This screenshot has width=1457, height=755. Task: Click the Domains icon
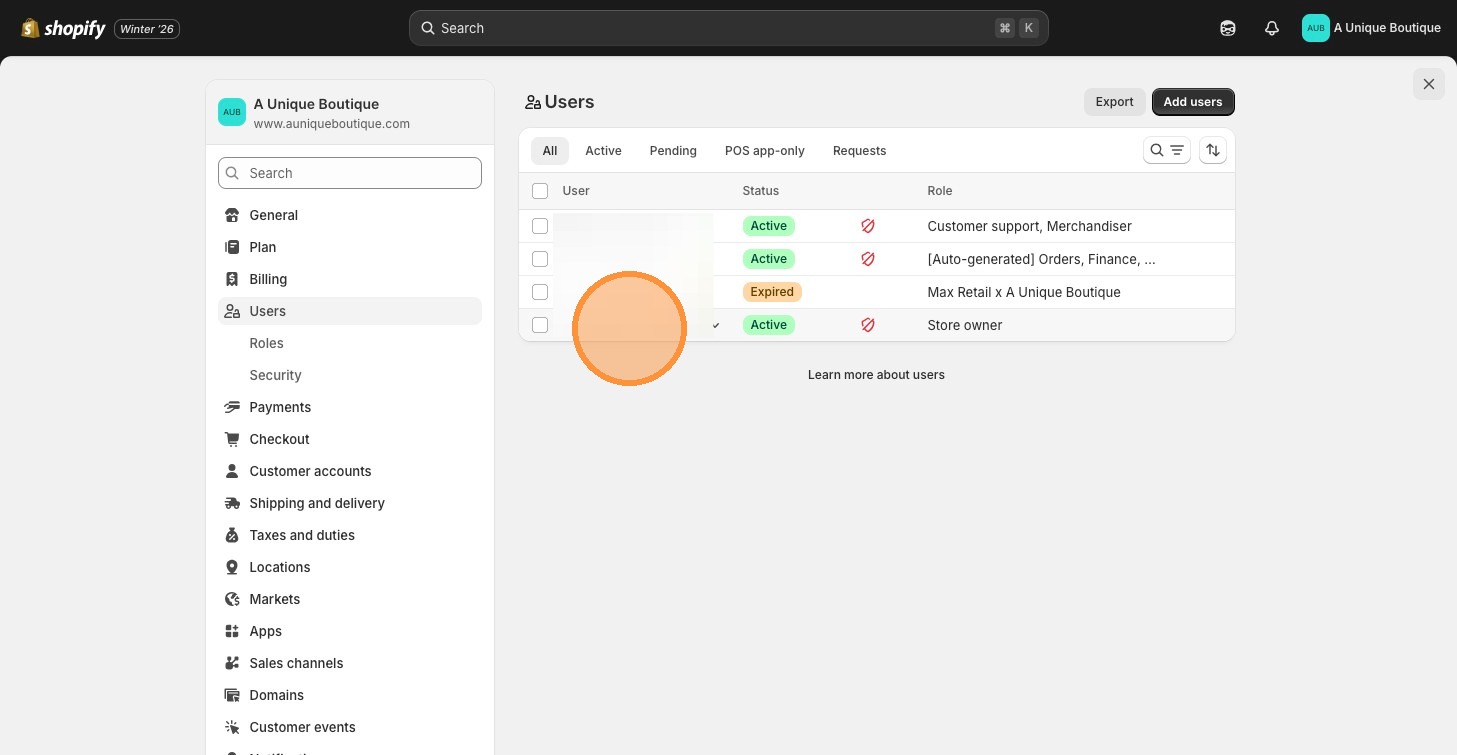[232, 695]
